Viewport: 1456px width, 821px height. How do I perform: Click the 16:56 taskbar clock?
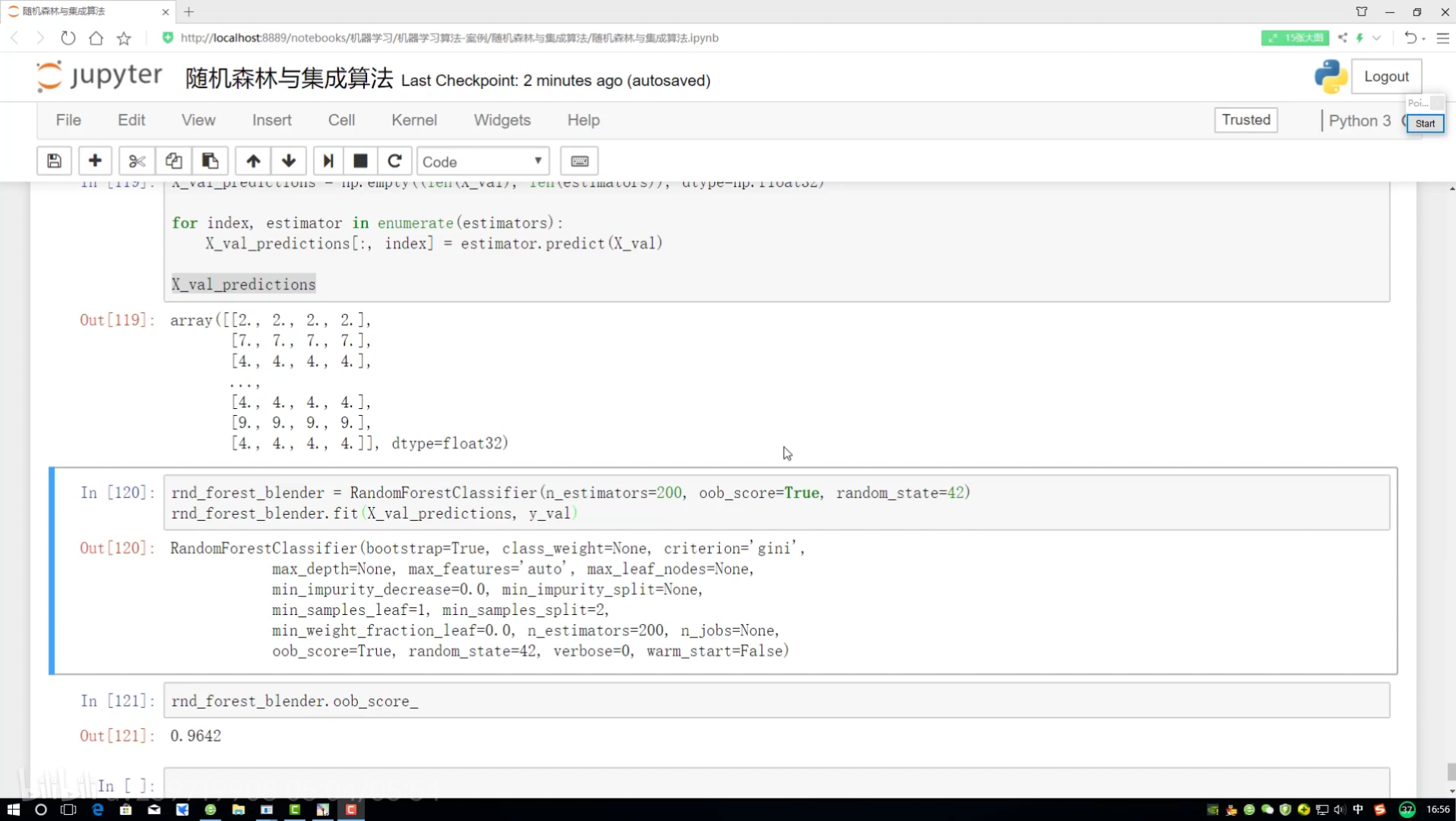(1438, 810)
